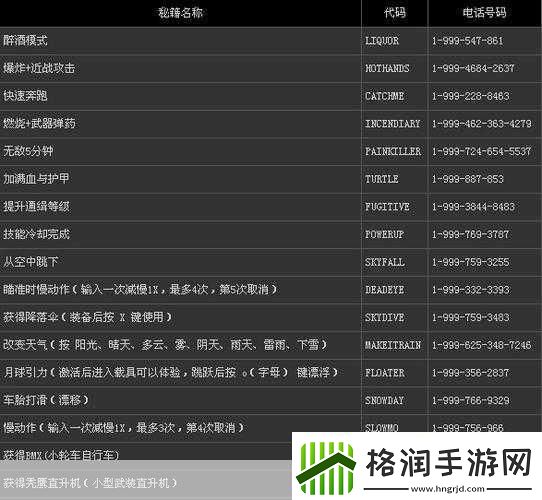The height and width of the screenshot is (500, 542).
Task: Click the INCENDIARY code cell
Action: [x=394, y=124]
